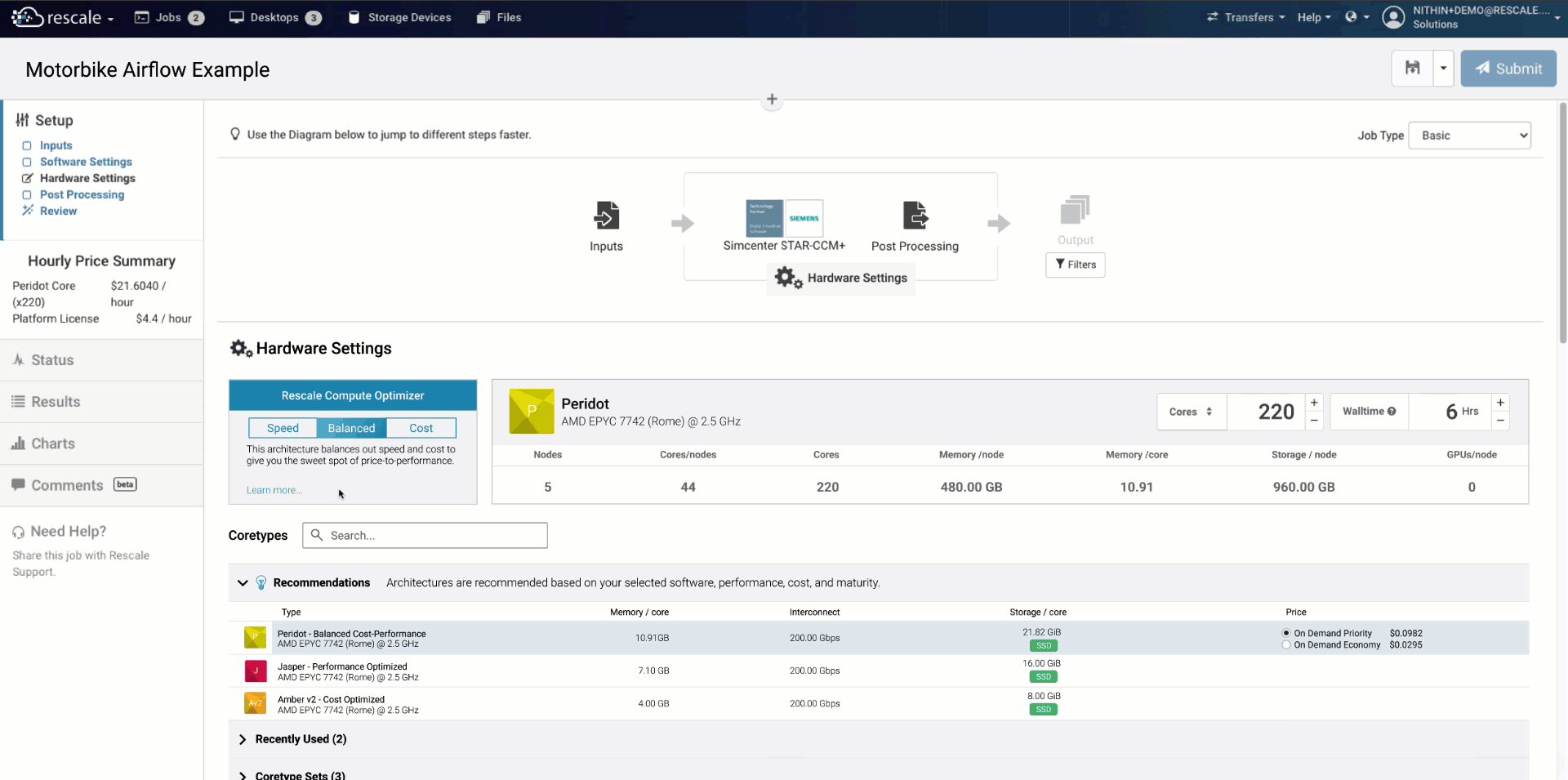Viewport: 1568px width, 780px height.
Task: Choose the Speed optimizer option
Action: tap(283, 428)
